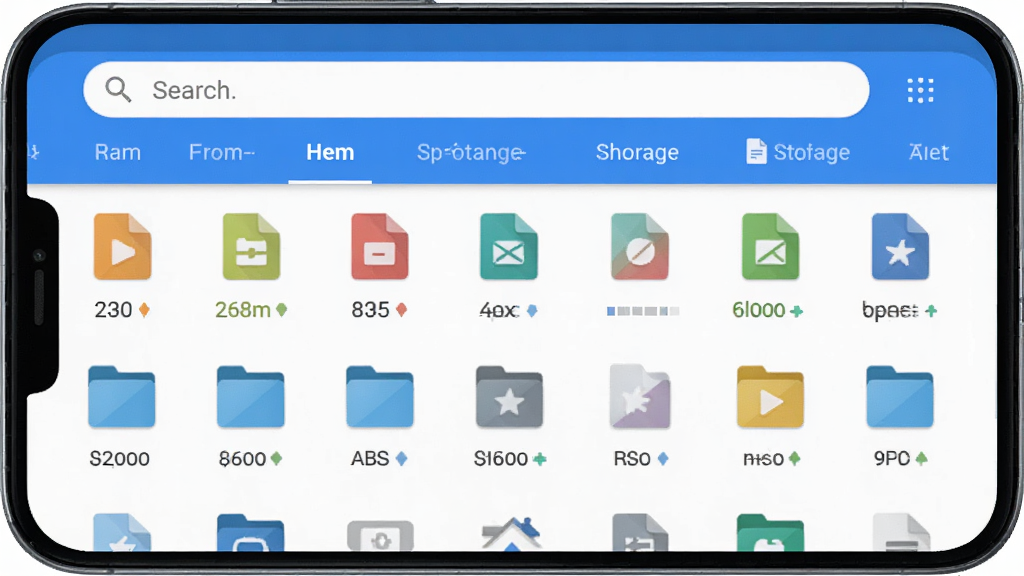Switch to the From-- tab
The width and height of the screenshot is (1024, 576).
click(x=222, y=152)
